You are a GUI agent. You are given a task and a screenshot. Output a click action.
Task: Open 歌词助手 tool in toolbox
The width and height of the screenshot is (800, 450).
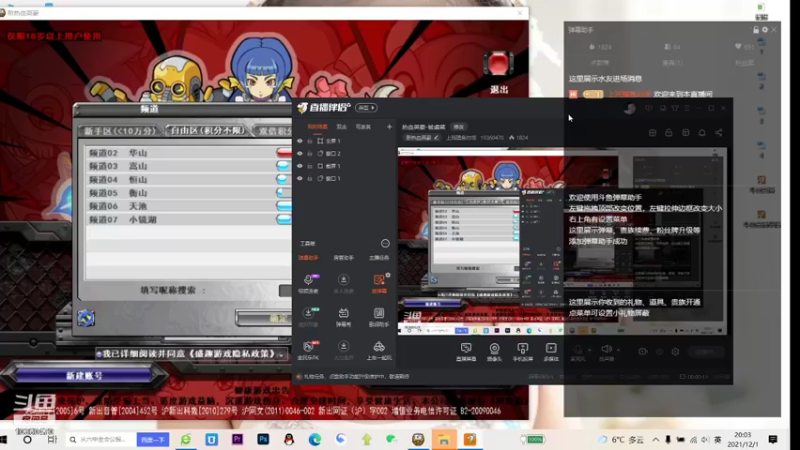point(379,317)
